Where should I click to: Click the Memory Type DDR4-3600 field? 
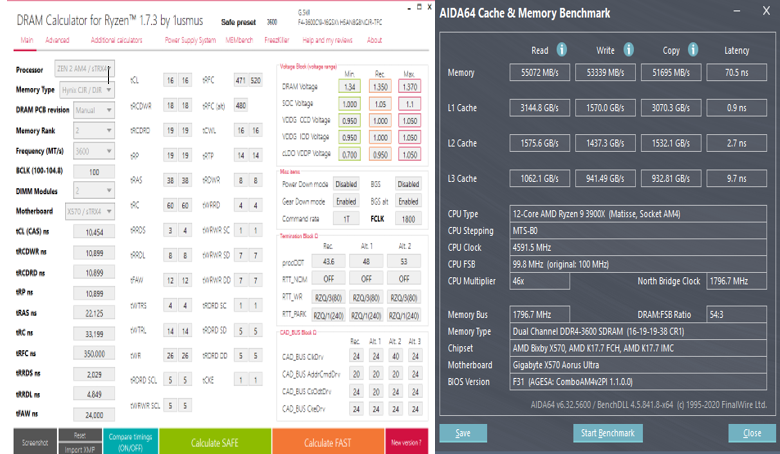coord(638,331)
